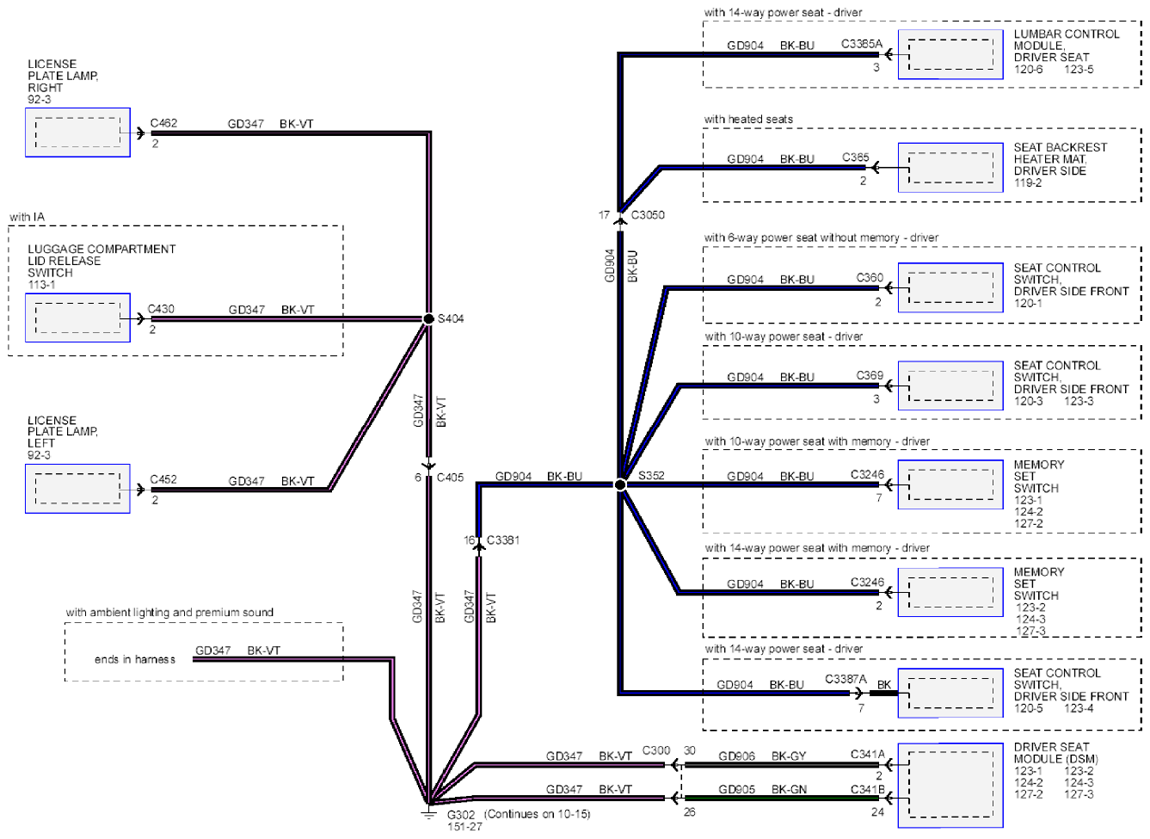Select the Seat Backrest Heater Mat component box
This screenshot has width=1150, height=839.
click(951, 168)
